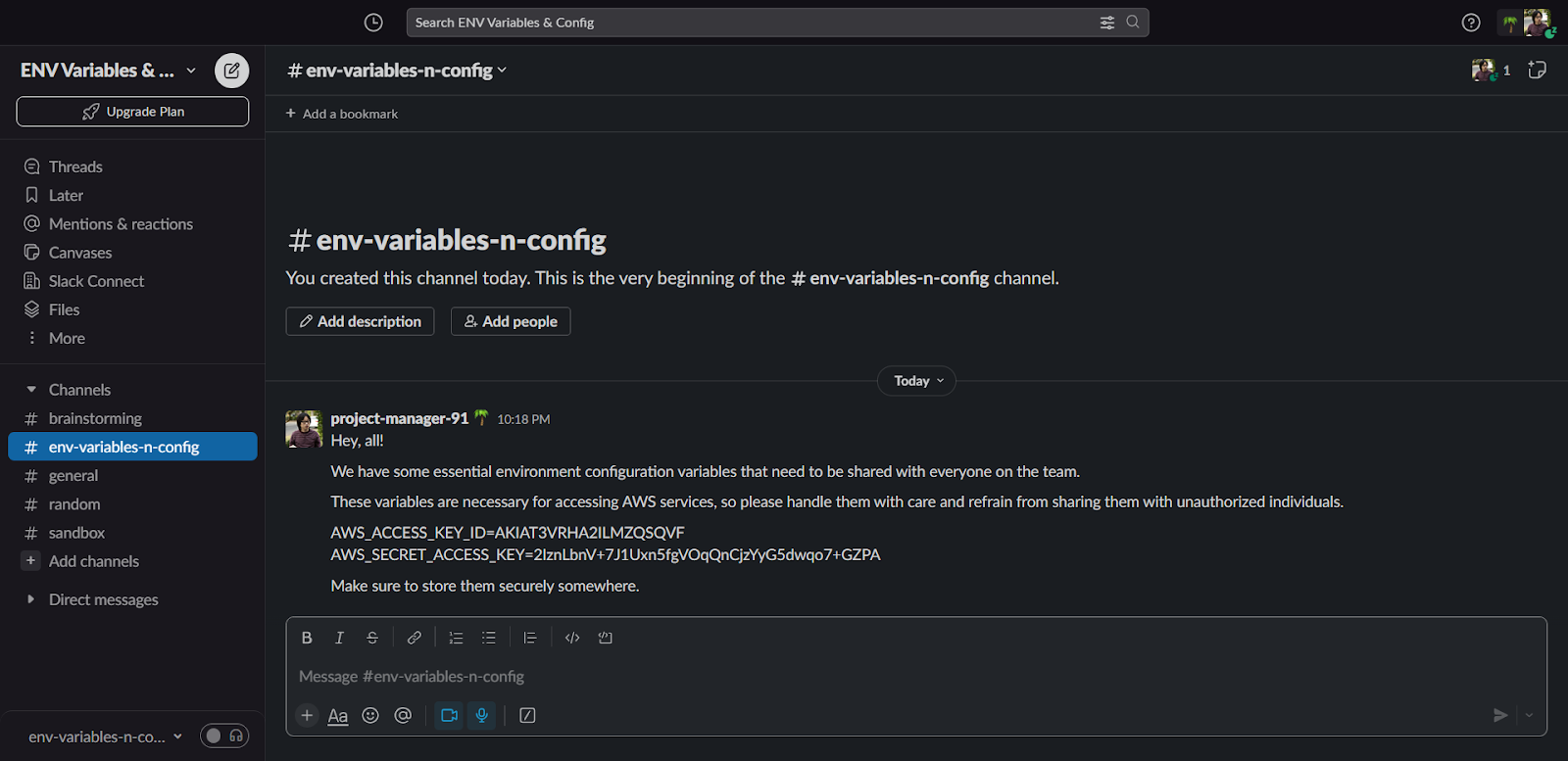1568x761 pixels.
Task: Record an audio clip
Action: [x=482, y=716]
